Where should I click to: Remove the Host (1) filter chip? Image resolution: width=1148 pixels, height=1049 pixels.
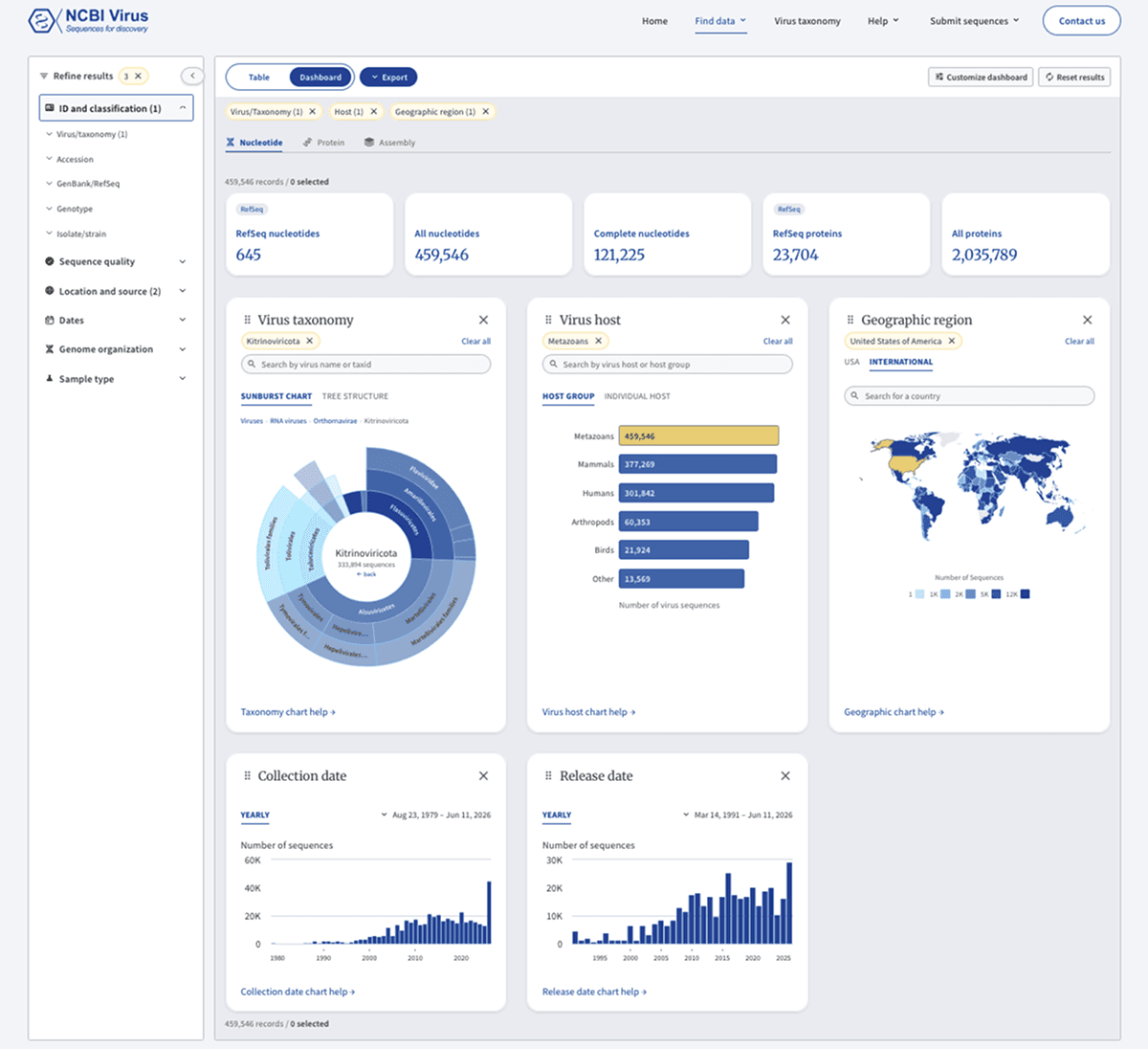[x=373, y=112]
